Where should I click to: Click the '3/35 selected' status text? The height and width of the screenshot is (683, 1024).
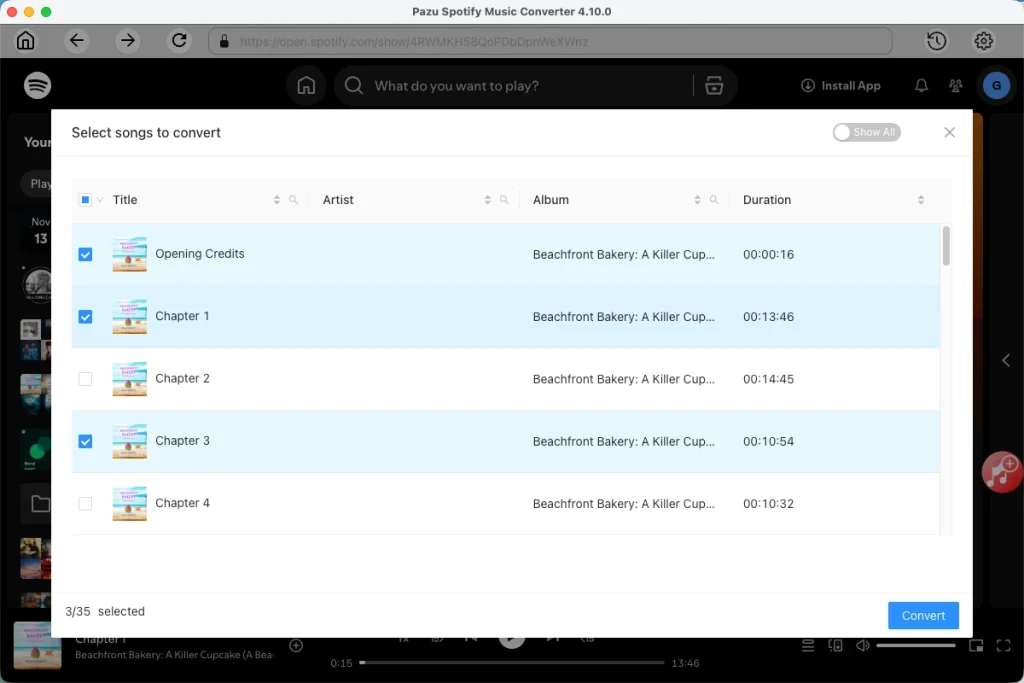[104, 612]
